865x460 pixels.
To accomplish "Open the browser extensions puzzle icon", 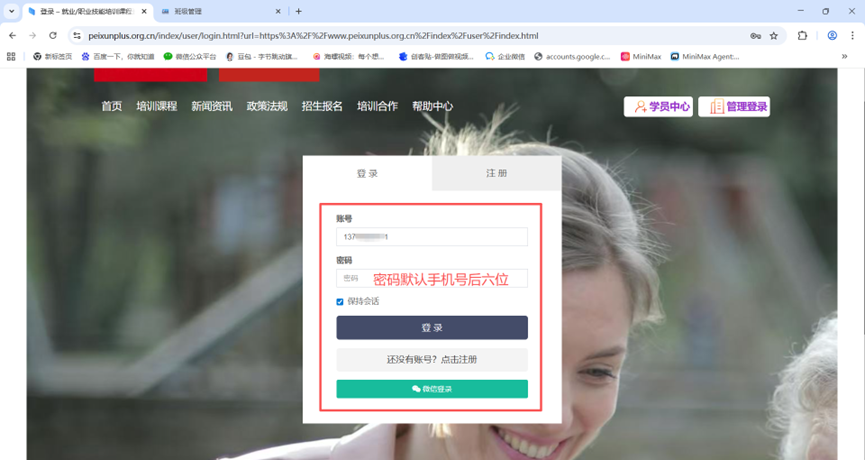I will click(802, 35).
